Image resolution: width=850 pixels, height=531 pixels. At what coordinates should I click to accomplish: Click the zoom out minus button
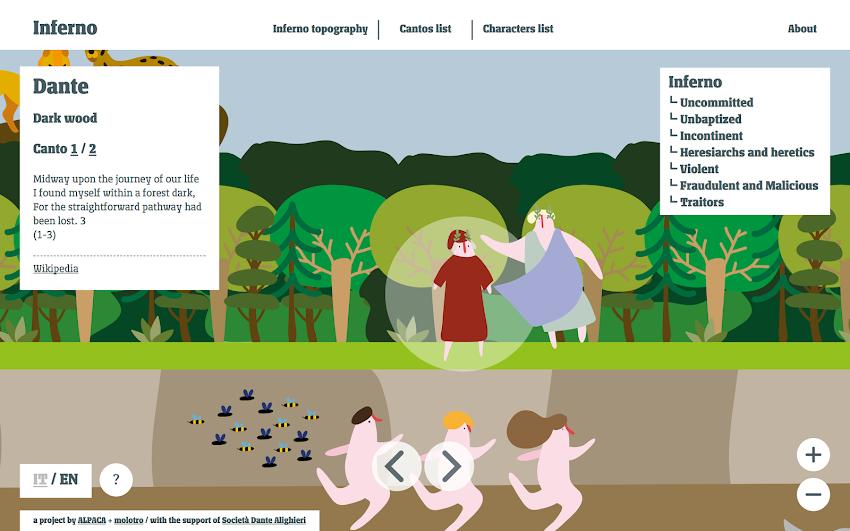(x=813, y=494)
